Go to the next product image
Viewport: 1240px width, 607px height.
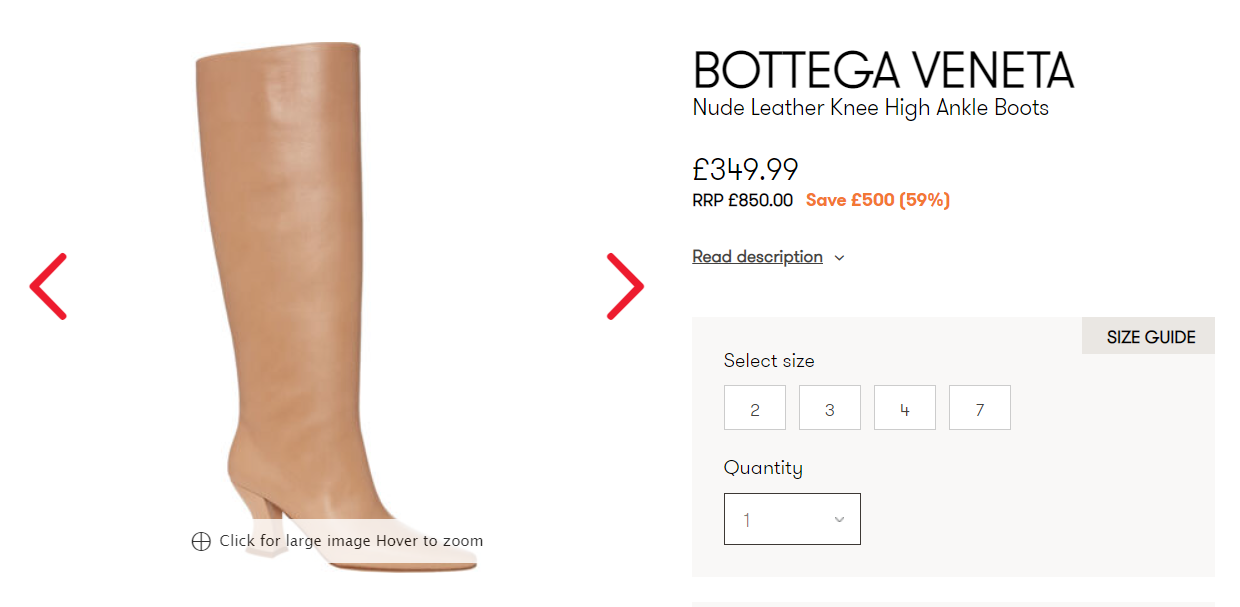tap(625, 287)
